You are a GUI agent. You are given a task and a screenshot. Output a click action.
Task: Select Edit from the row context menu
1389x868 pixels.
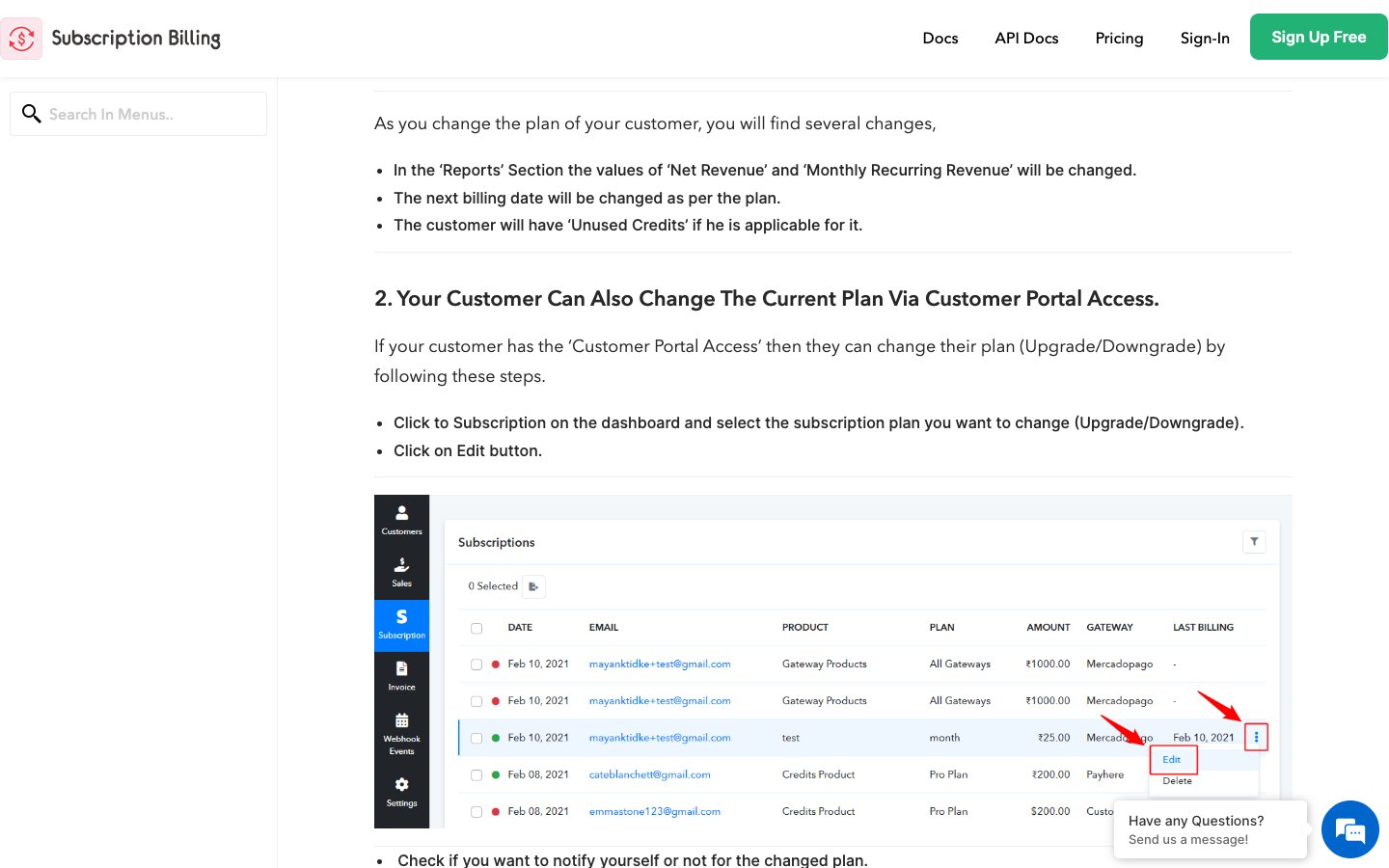tap(1172, 759)
